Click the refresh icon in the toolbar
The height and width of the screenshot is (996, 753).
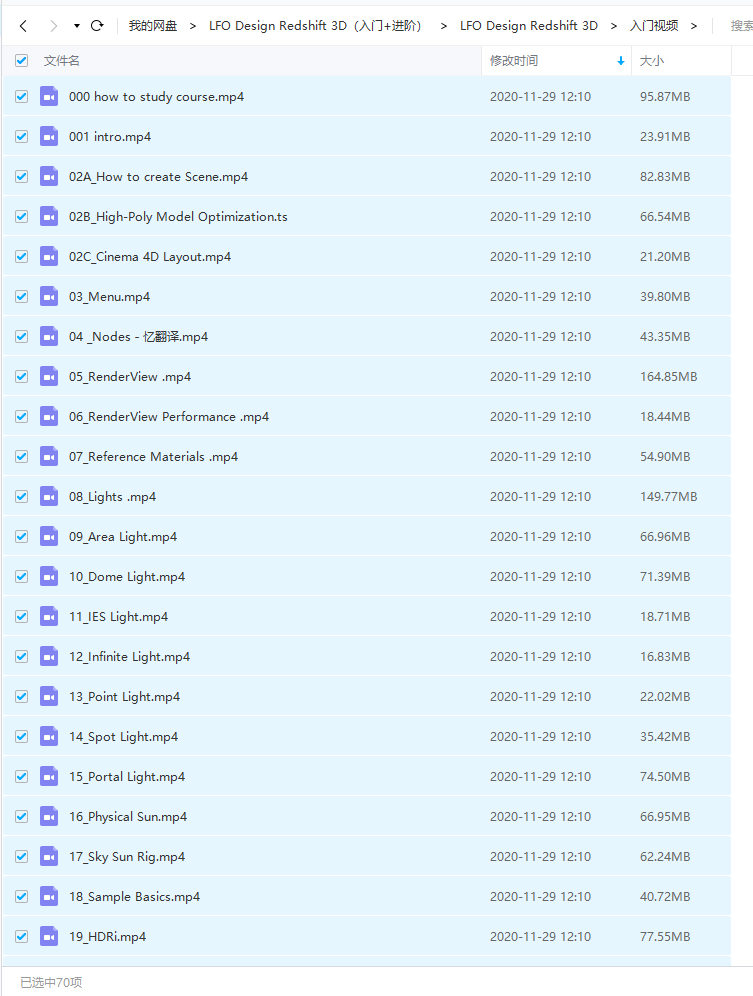[x=97, y=26]
